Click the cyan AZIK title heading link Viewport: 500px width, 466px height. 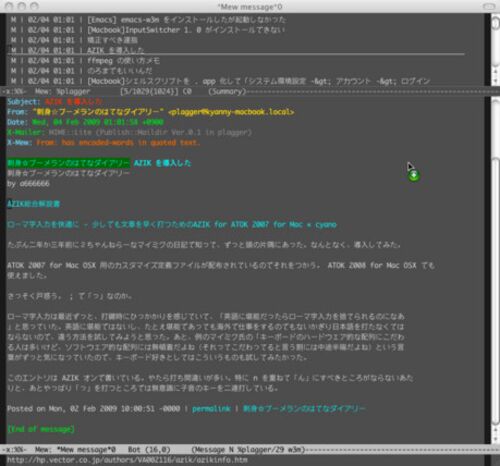tap(163, 163)
